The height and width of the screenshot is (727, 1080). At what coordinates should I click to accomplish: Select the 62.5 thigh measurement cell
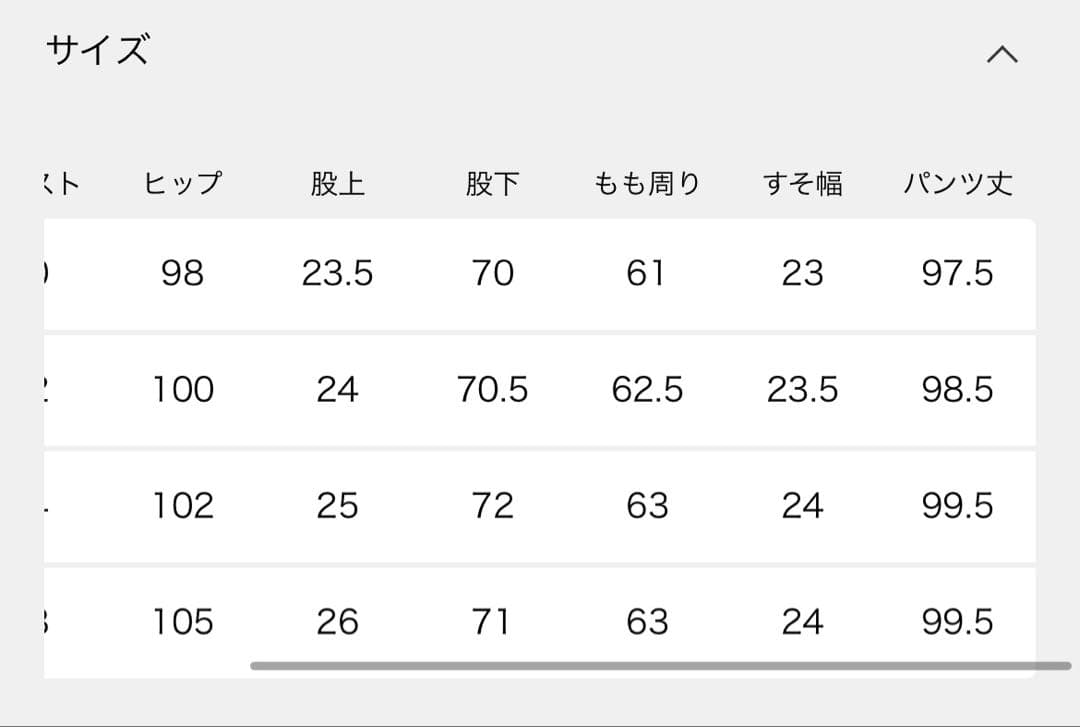[647, 390]
